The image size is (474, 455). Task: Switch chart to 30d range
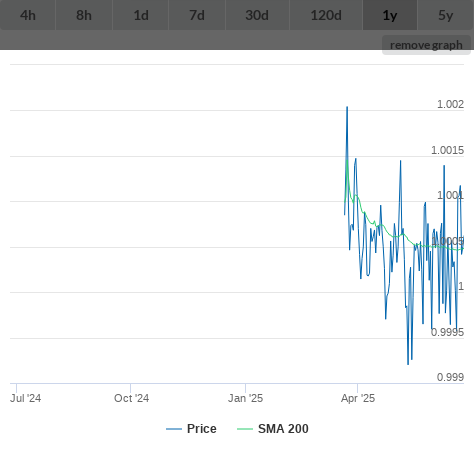coord(257,15)
